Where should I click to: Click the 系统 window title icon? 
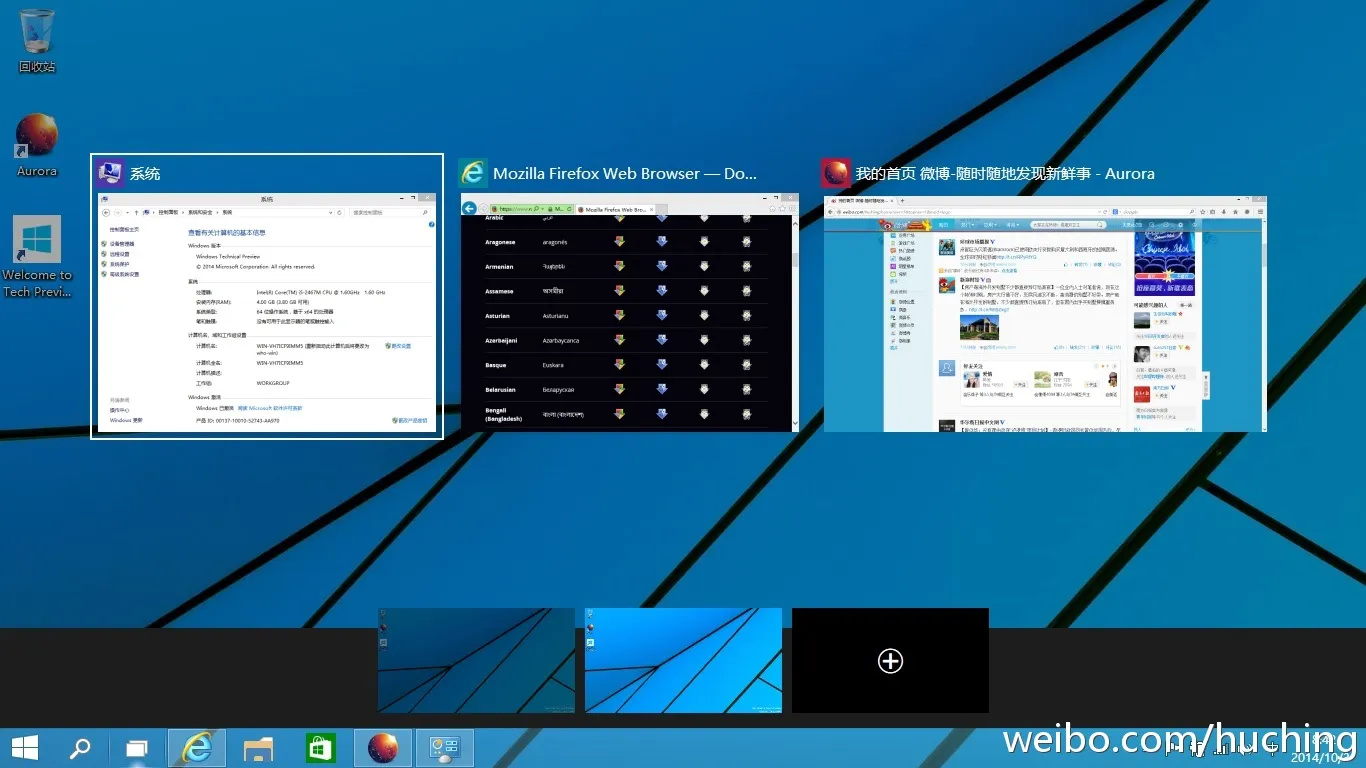(111, 173)
